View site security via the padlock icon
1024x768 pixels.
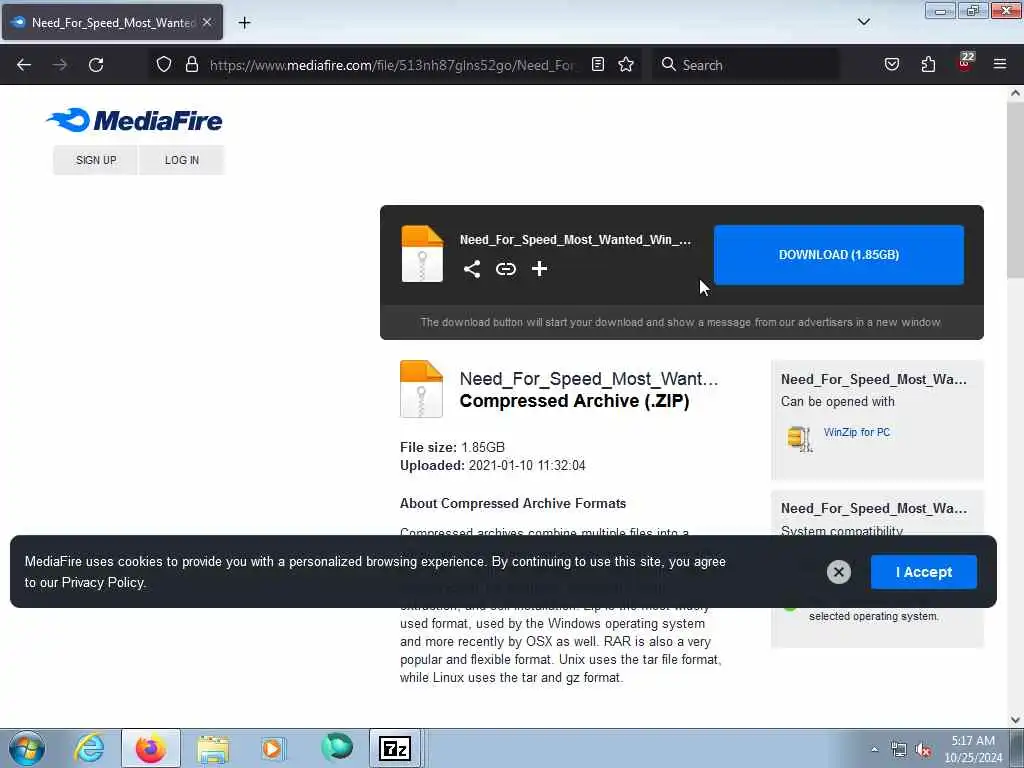click(191, 64)
